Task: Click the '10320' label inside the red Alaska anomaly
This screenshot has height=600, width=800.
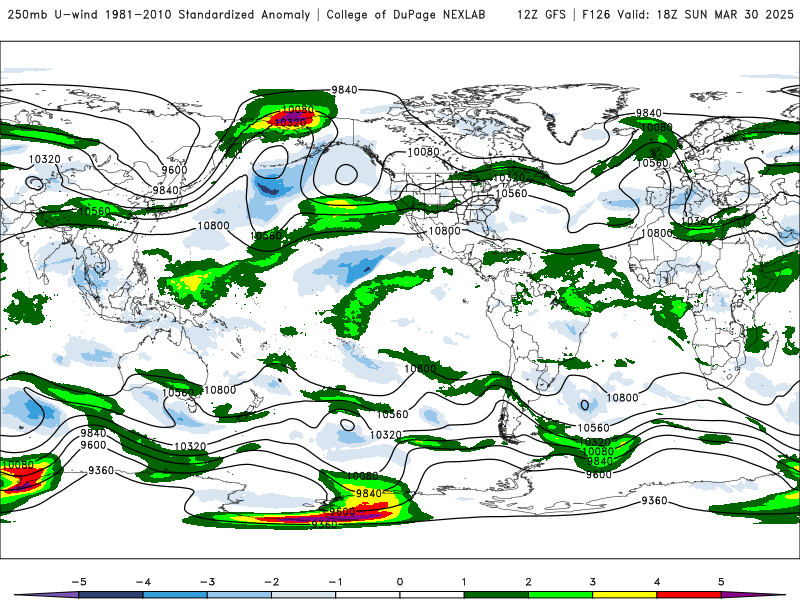Action: (x=290, y=122)
